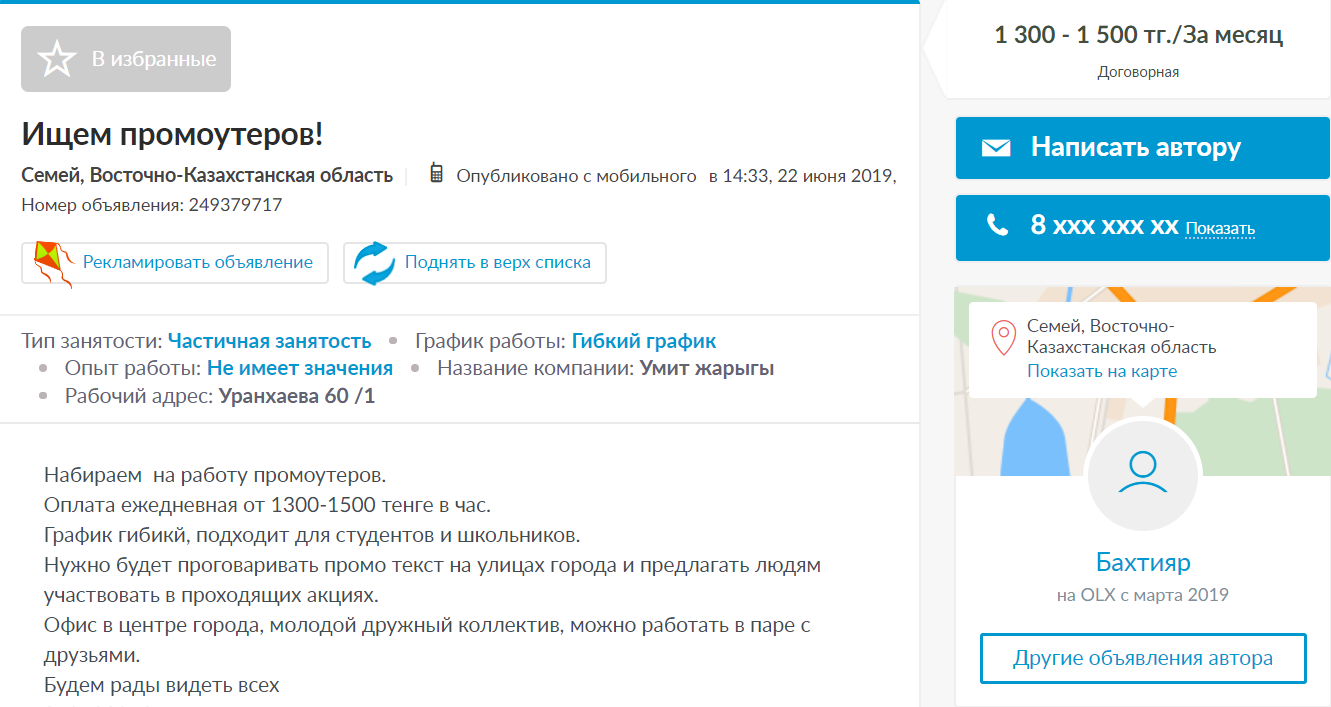Click the kite icon for advertising
The height and width of the screenshot is (707, 1331).
[x=53, y=263]
